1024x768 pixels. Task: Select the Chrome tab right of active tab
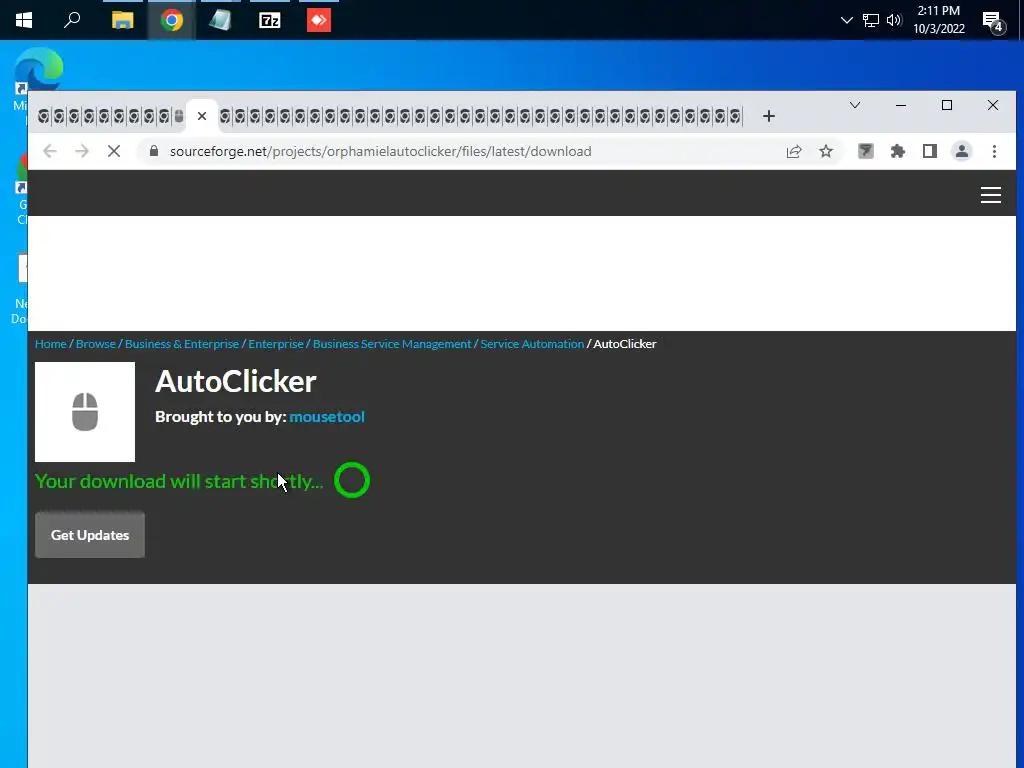[x=225, y=116]
